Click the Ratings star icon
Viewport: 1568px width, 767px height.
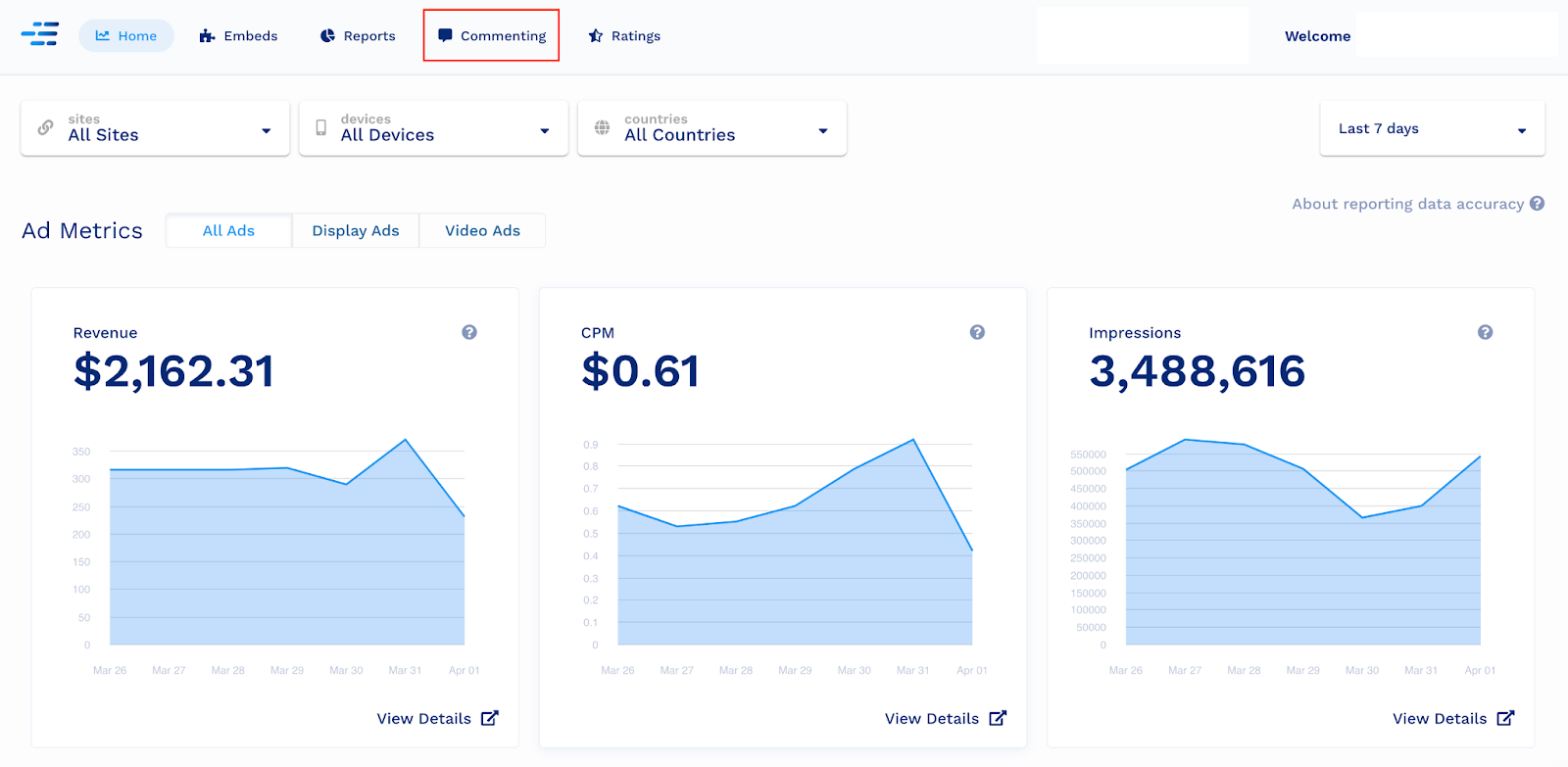(x=595, y=35)
